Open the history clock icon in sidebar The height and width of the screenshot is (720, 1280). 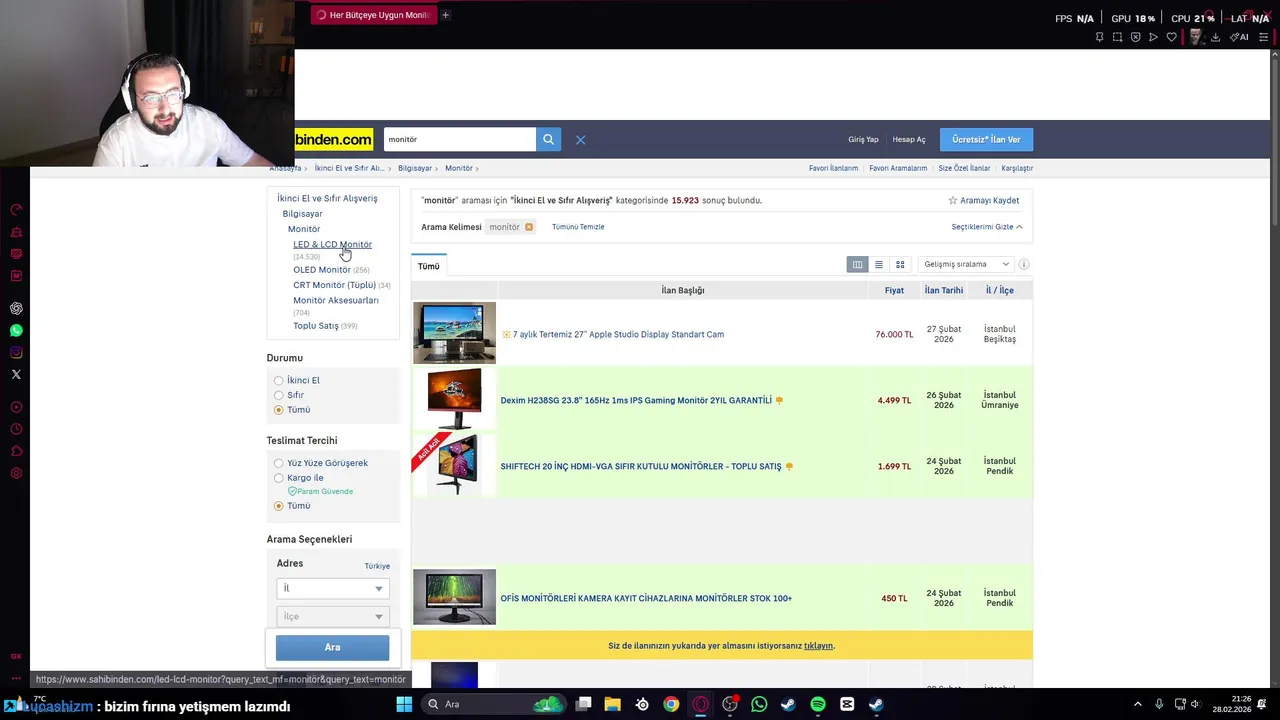(16, 429)
